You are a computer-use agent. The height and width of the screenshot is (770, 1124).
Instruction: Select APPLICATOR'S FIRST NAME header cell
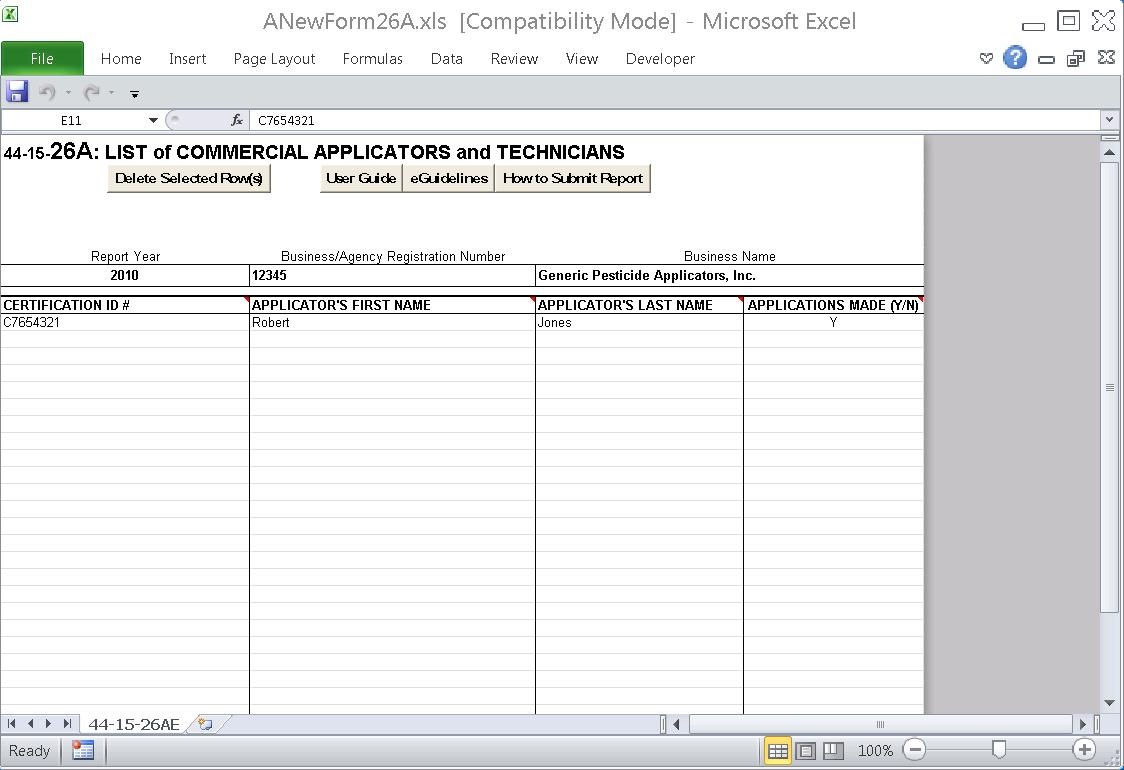click(392, 305)
